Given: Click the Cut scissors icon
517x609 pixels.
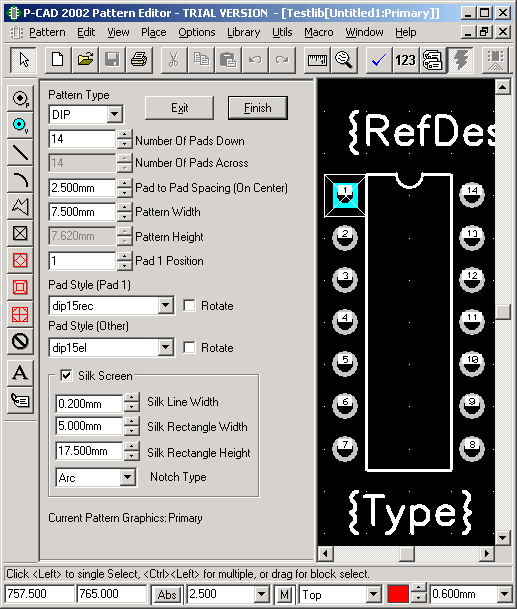Looking at the screenshot, I should pyautogui.click(x=174, y=60).
